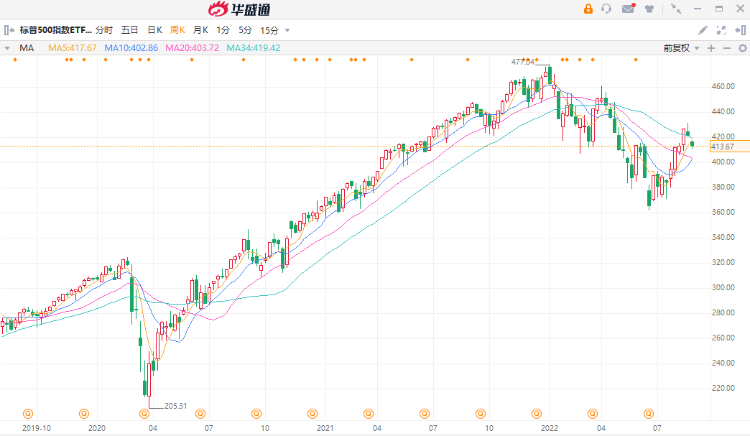Viewport: 750px width, 436px height.
Task: Collapse the MA indicator arrow
Action: pyautogui.click(x=9, y=47)
